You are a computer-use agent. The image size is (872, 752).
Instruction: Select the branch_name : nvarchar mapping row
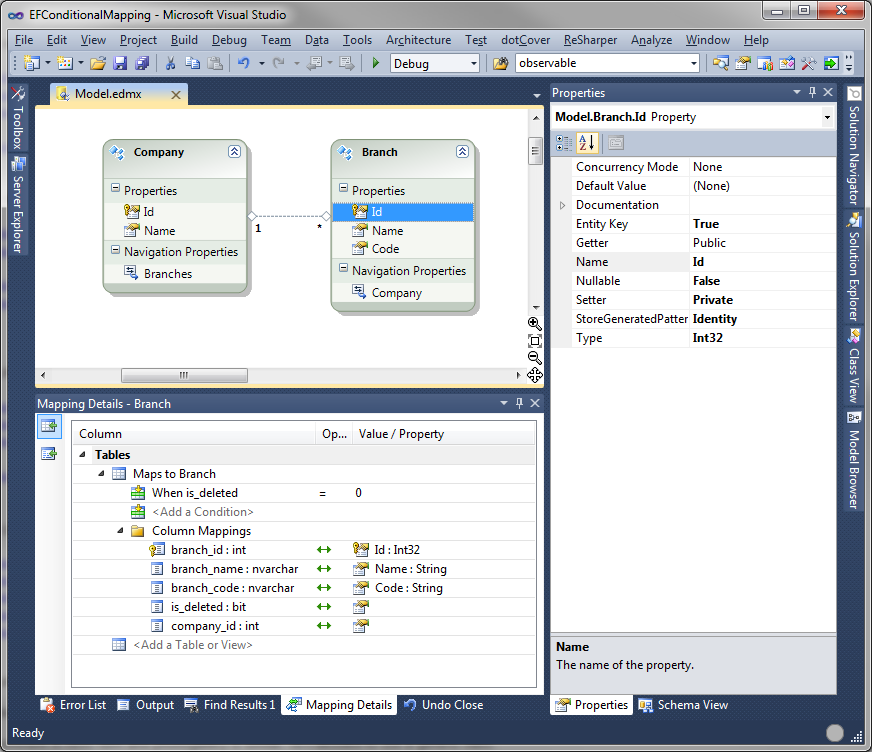(x=304, y=569)
